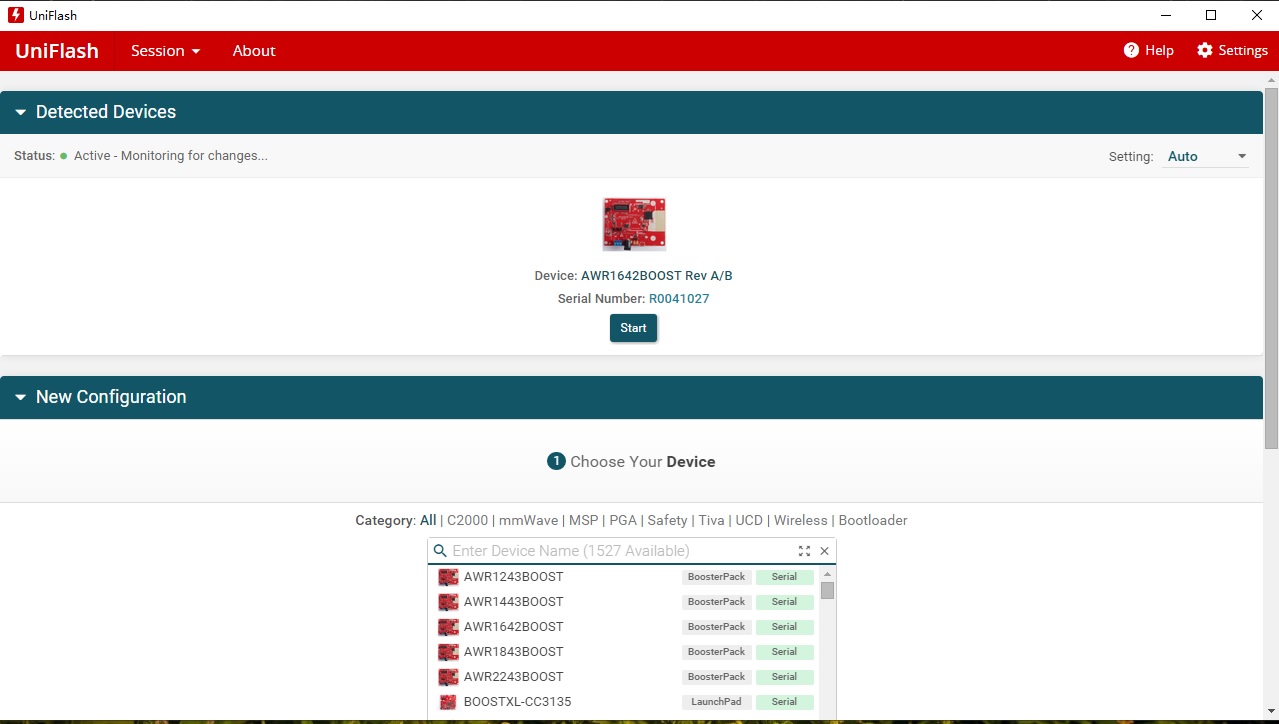Click device name AWR1642BOOST Rev A/B

pos(657,275)
